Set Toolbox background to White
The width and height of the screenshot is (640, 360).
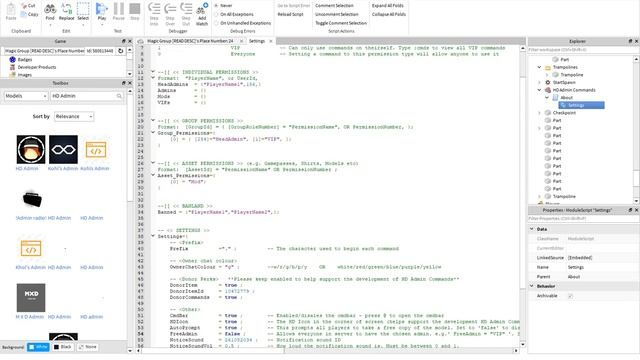click(38, 347)
